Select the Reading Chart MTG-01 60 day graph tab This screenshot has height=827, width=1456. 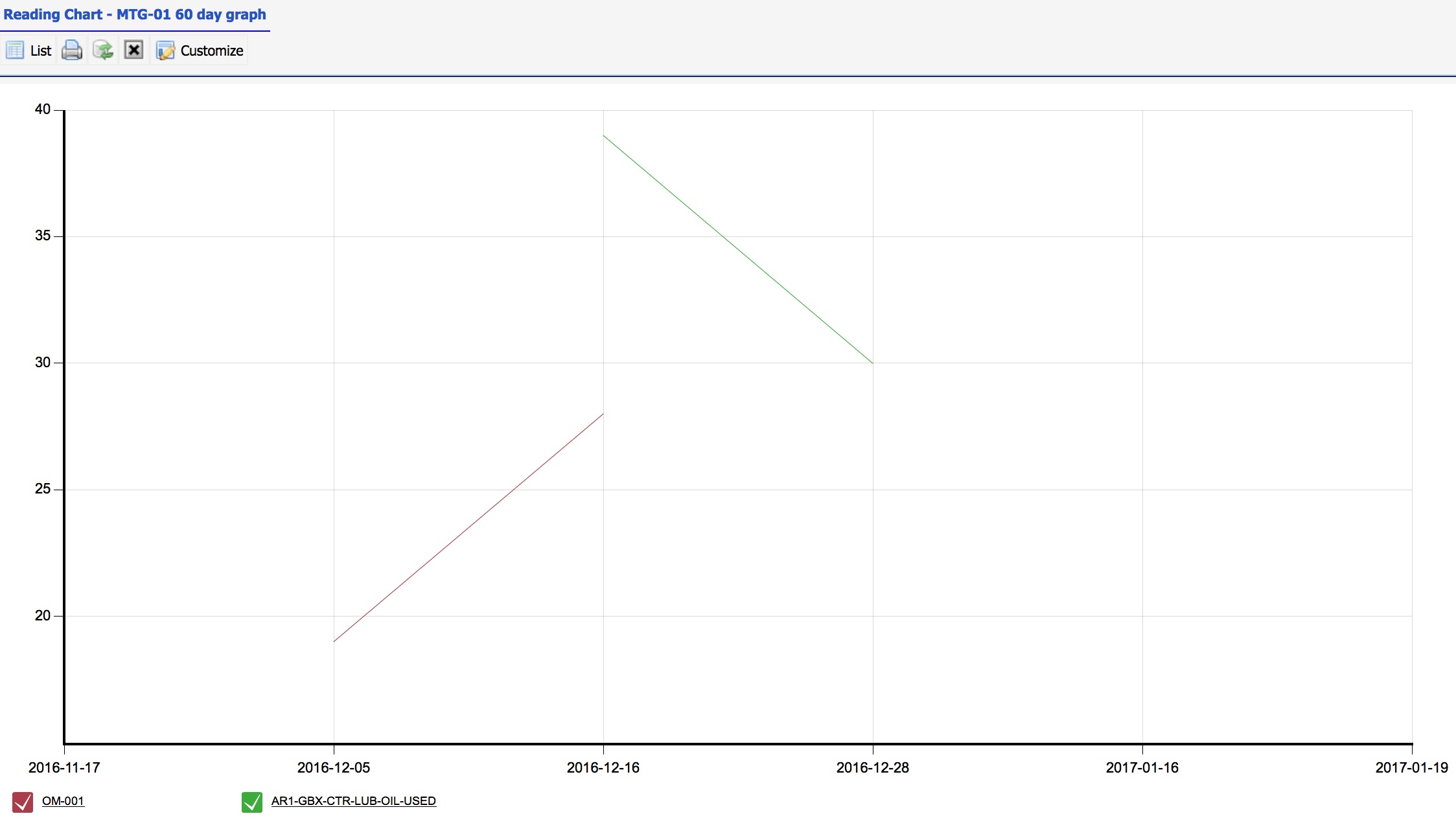tap(135, 15)
